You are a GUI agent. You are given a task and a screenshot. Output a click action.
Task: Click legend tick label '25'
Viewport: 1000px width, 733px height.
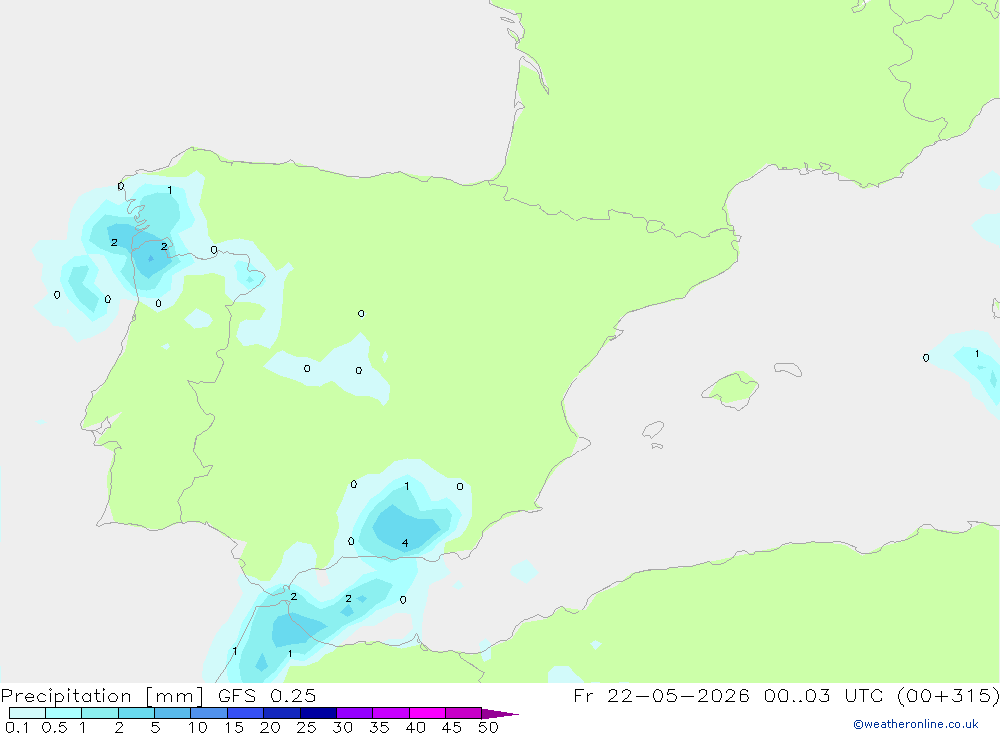[x=306, y=727]
